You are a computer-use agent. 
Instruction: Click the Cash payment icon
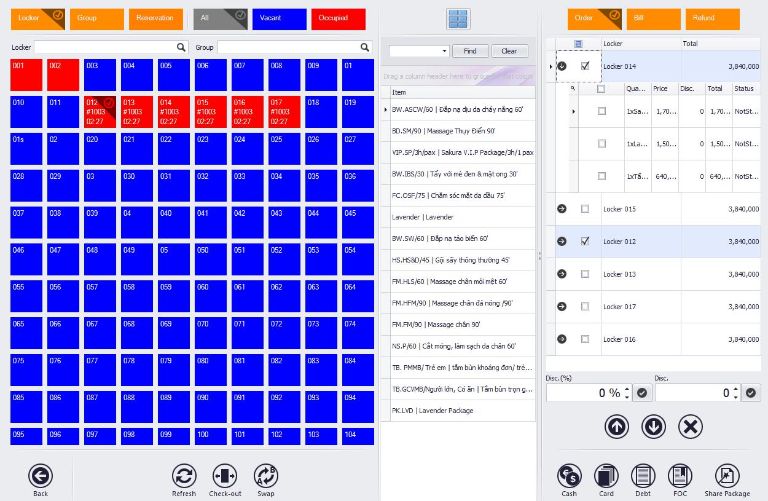(569, 476)
